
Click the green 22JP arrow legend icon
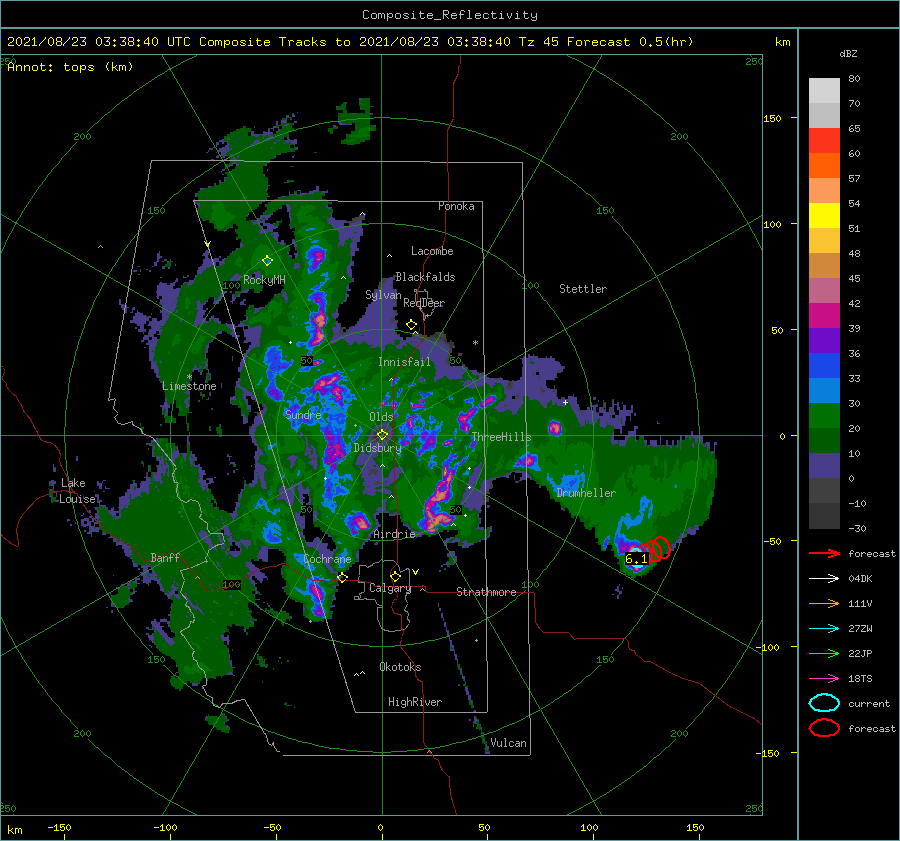pos(824,653)
